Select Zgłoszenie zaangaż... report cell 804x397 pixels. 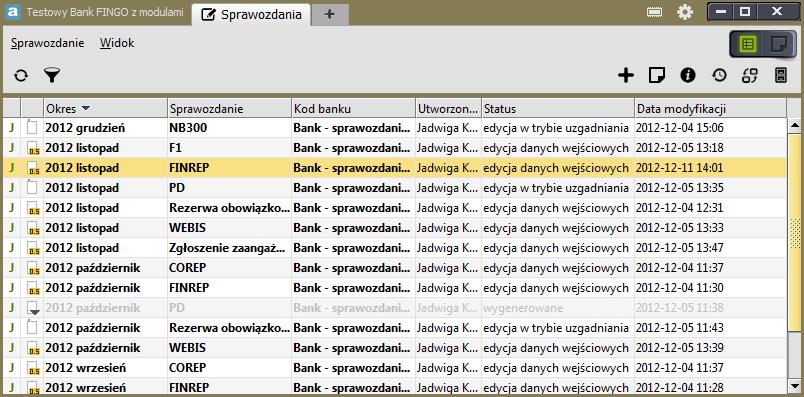tap(229, 248)
